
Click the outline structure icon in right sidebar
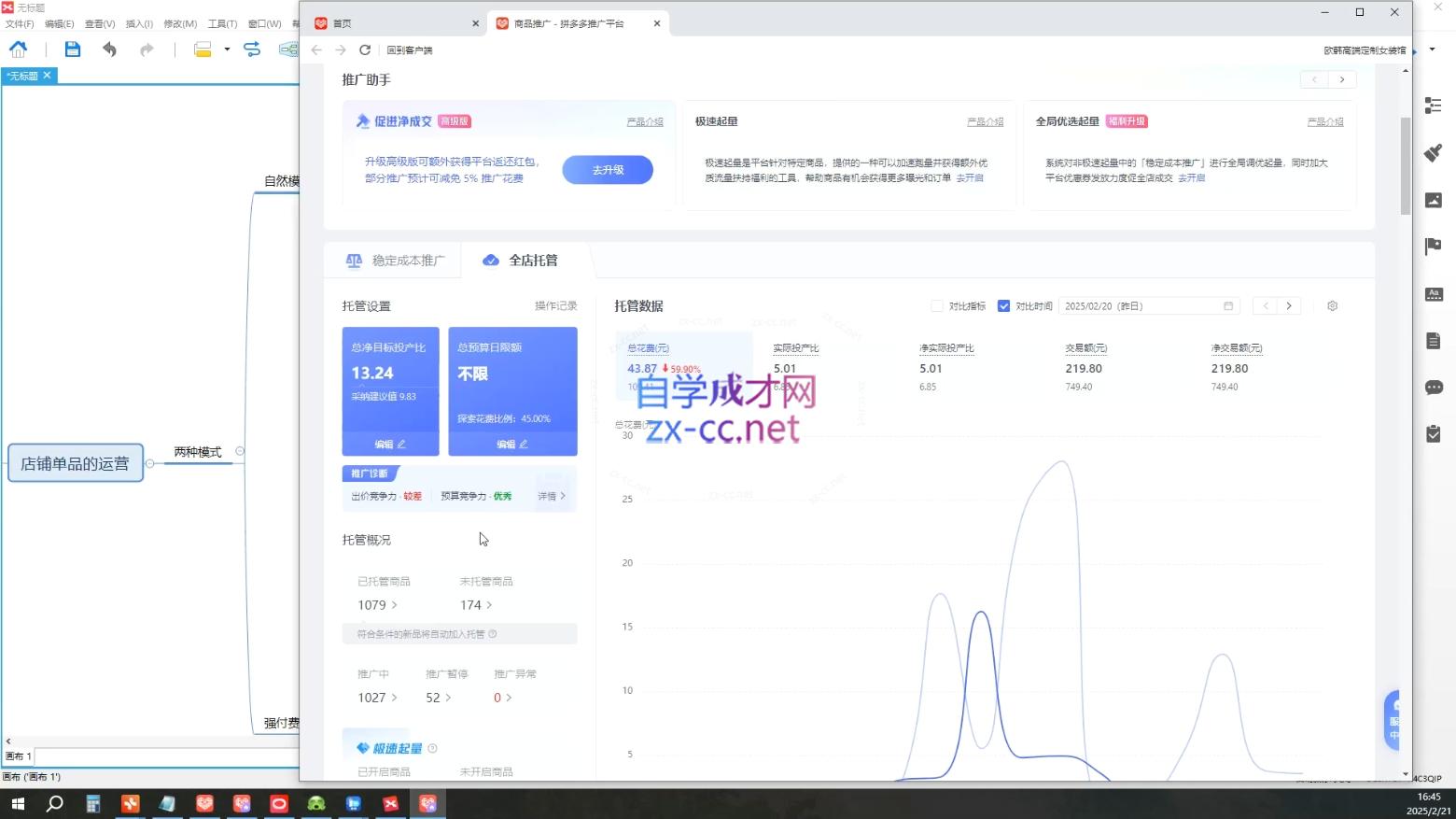tap(1434, 106)
